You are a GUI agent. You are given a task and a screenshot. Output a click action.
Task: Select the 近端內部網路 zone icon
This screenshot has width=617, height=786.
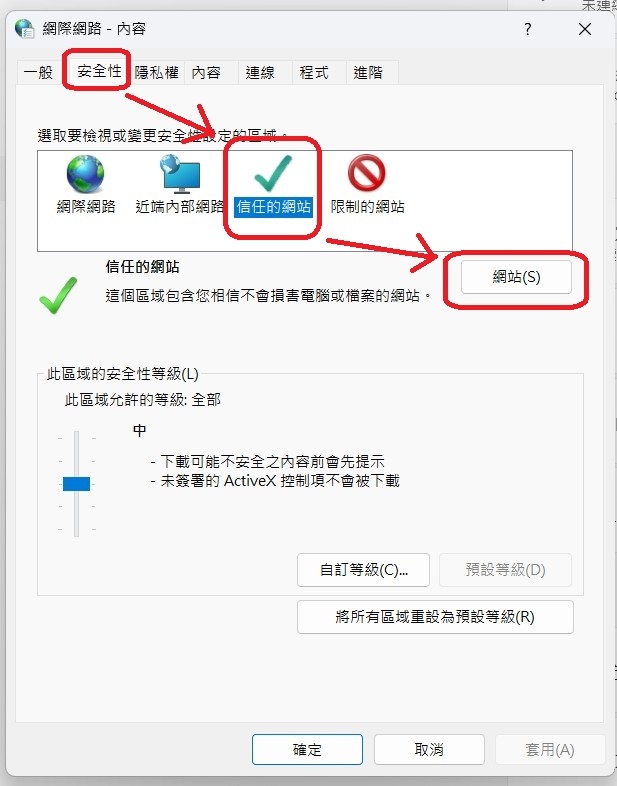point(180,174)
